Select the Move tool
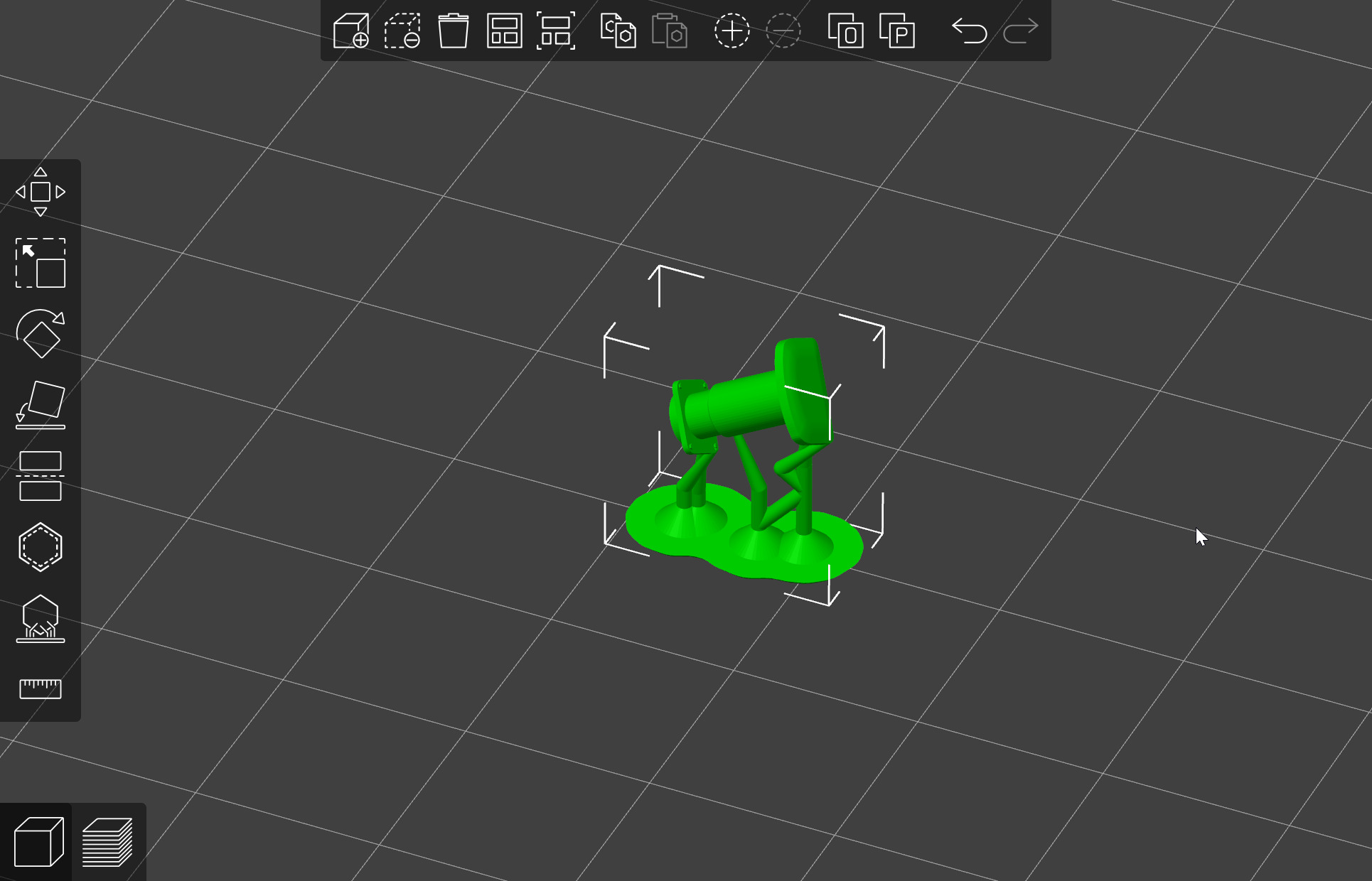 (x=41, y=192)
